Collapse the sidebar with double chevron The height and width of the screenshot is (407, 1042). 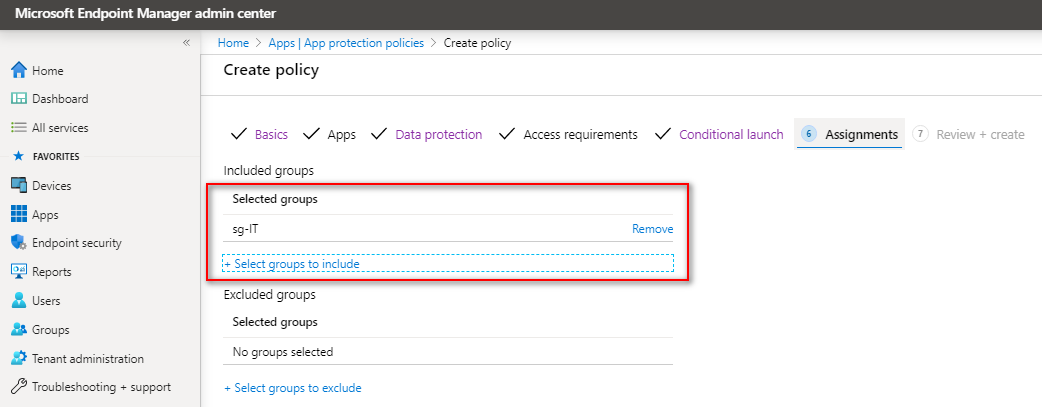(186, 43)
